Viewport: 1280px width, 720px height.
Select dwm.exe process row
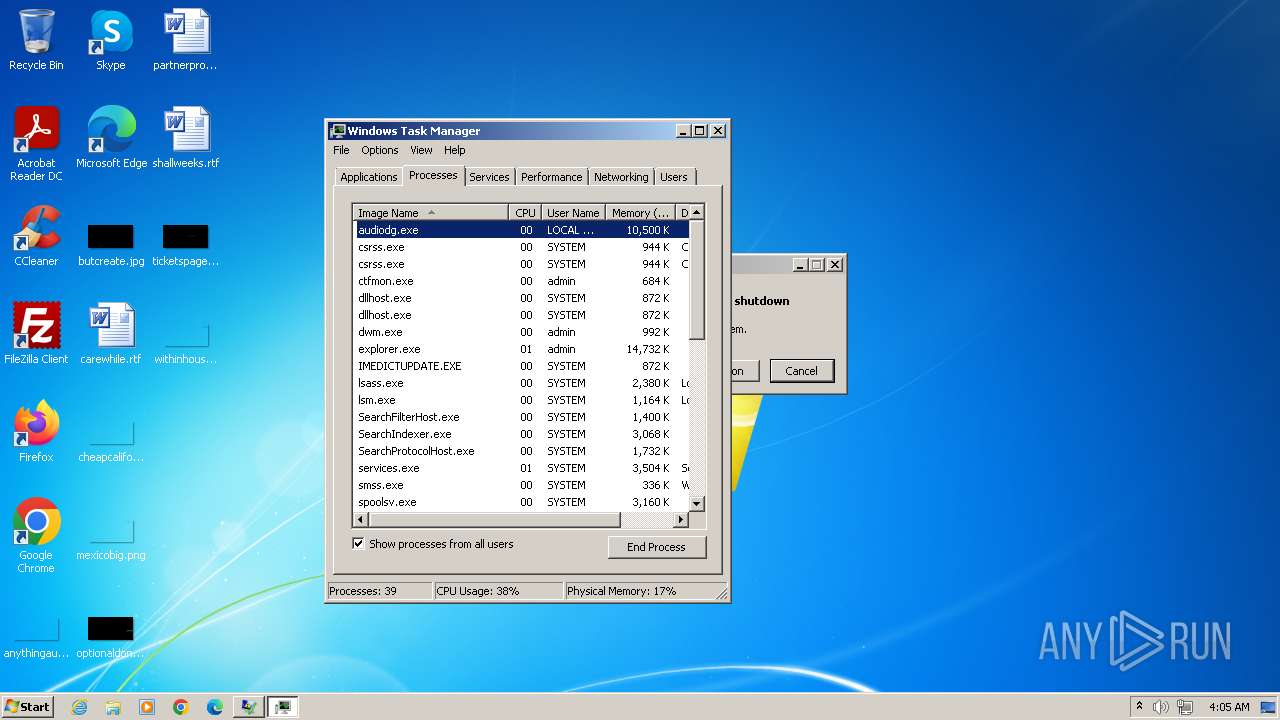click(521, 332)
